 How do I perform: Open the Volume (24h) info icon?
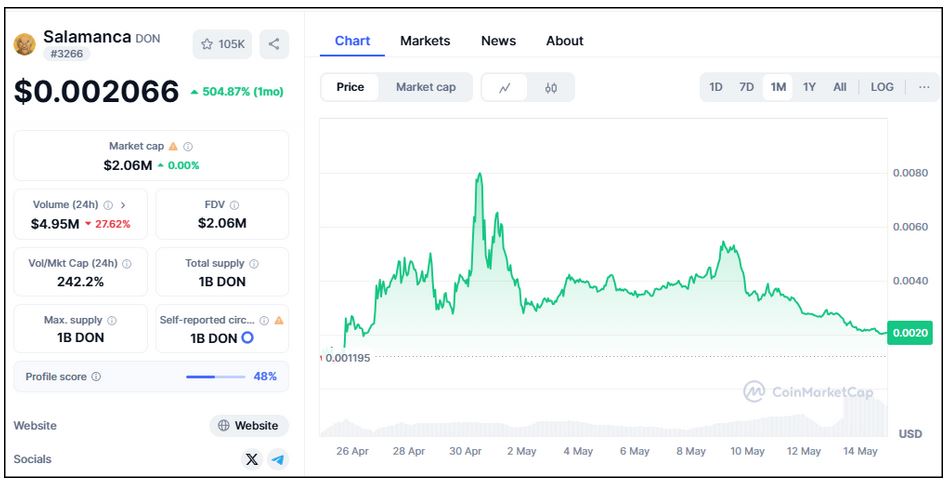point(108,205)
